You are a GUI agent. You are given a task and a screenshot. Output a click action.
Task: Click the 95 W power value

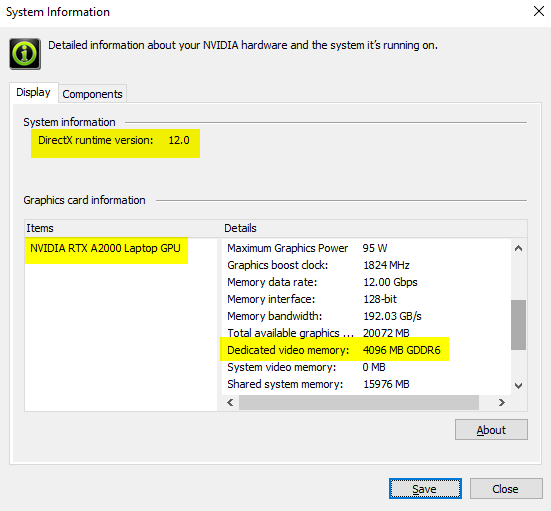[x=375, y=248]
